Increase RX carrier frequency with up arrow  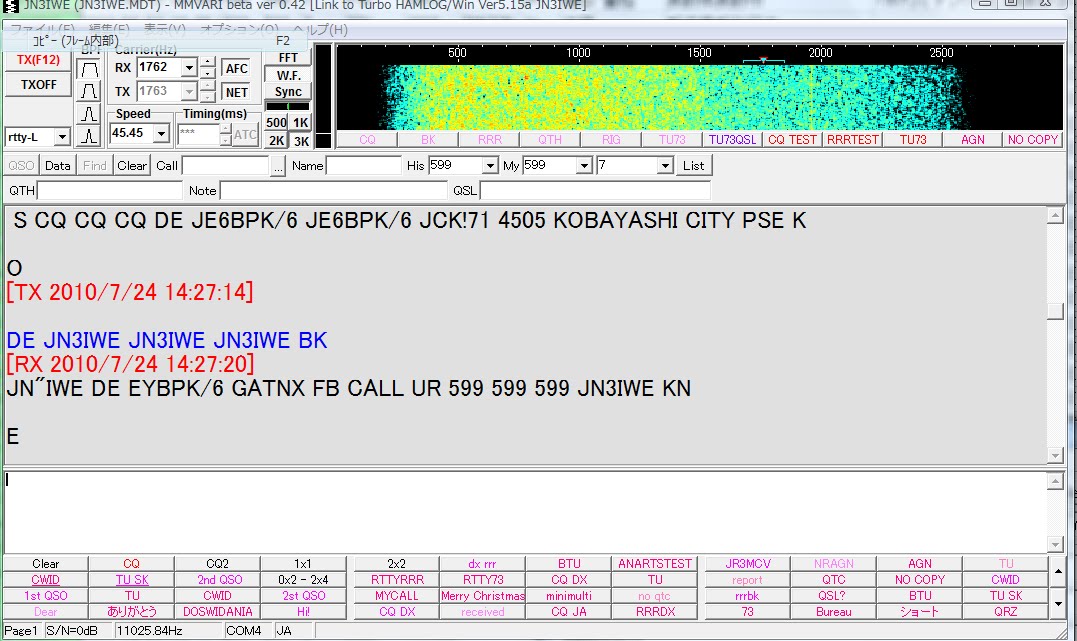(208, 62)
